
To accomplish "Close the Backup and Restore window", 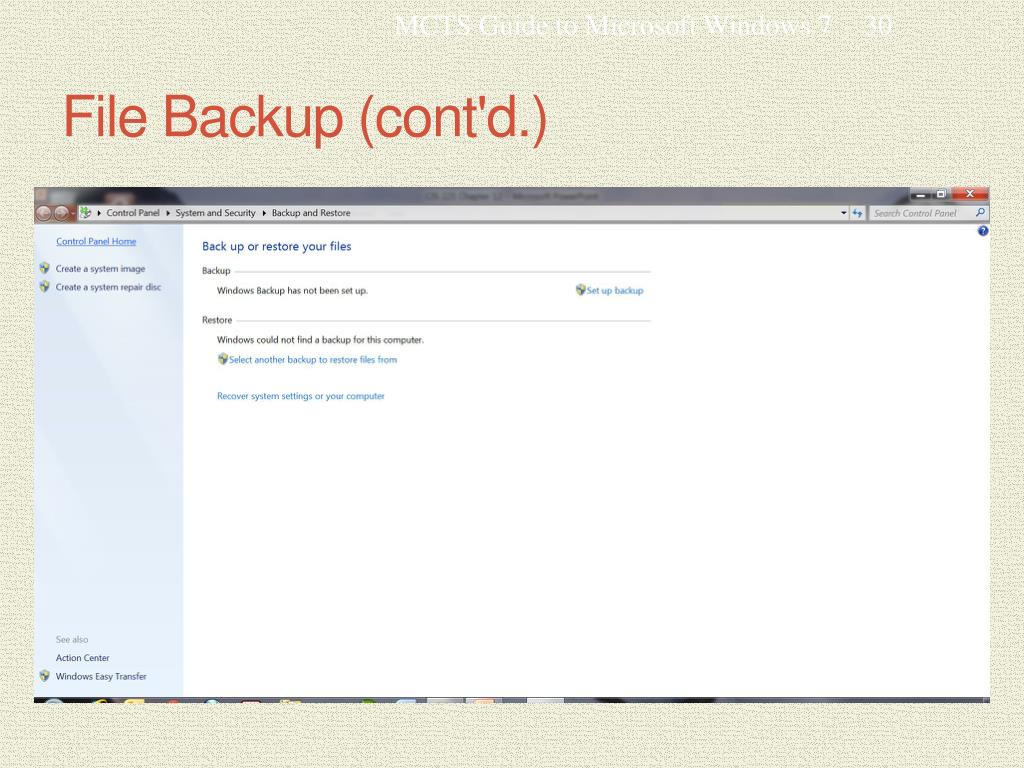I will (970, 194).
